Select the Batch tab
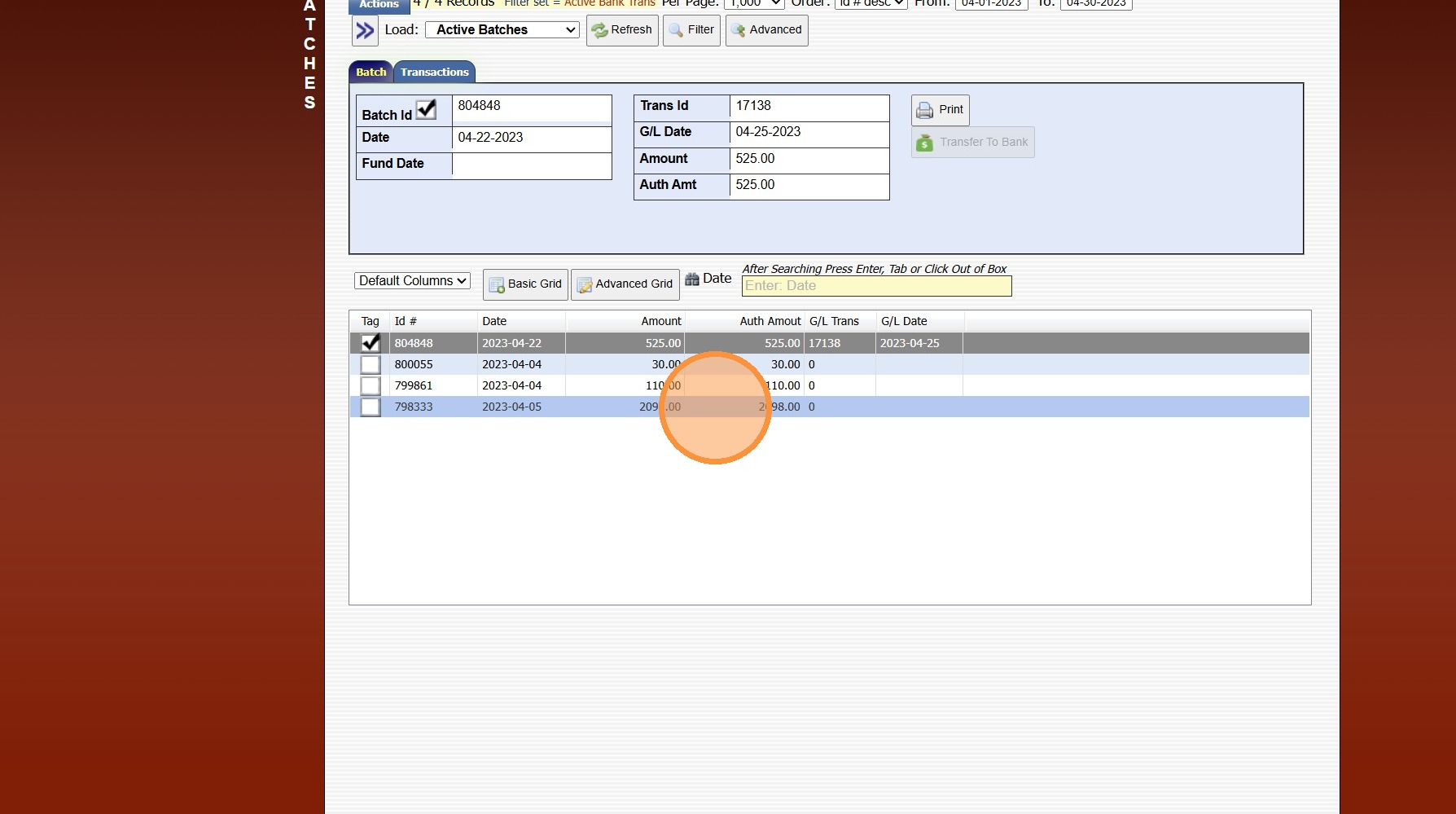This screenshot has width=1456, height=814. 371,72
